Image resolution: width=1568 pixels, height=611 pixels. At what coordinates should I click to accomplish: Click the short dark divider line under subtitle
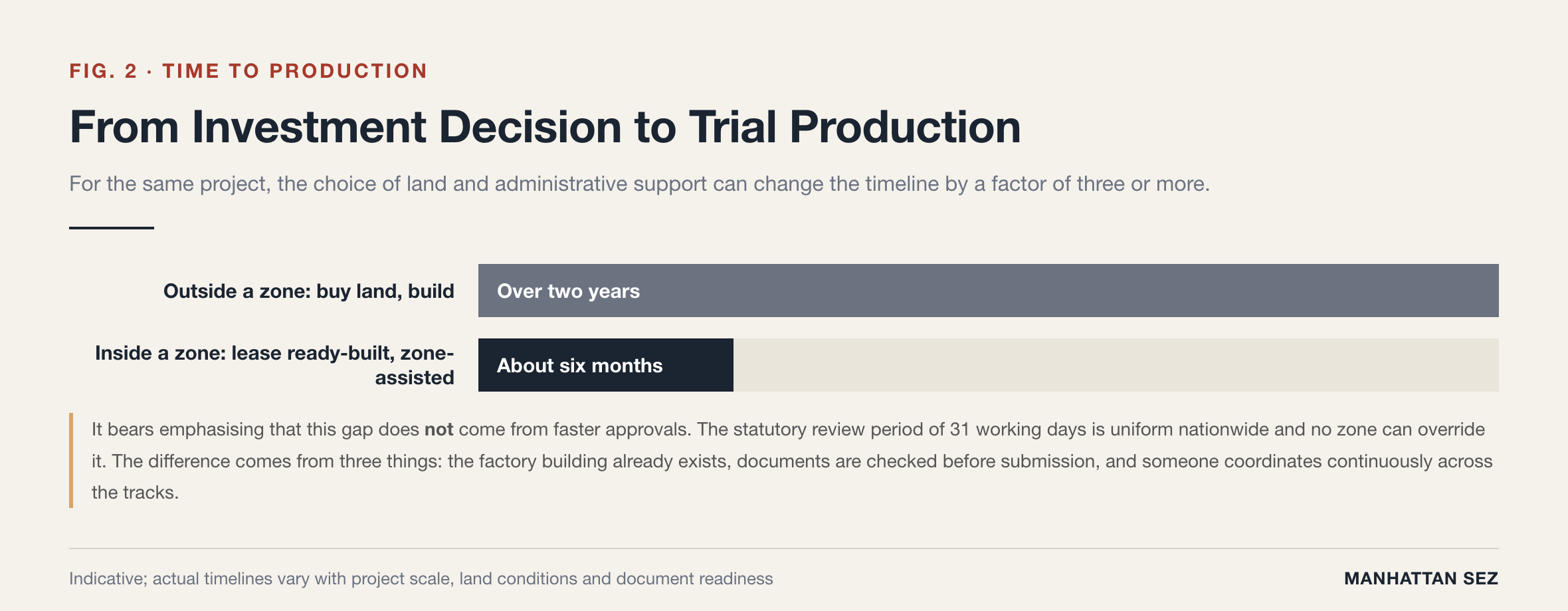tap(112, 228)
